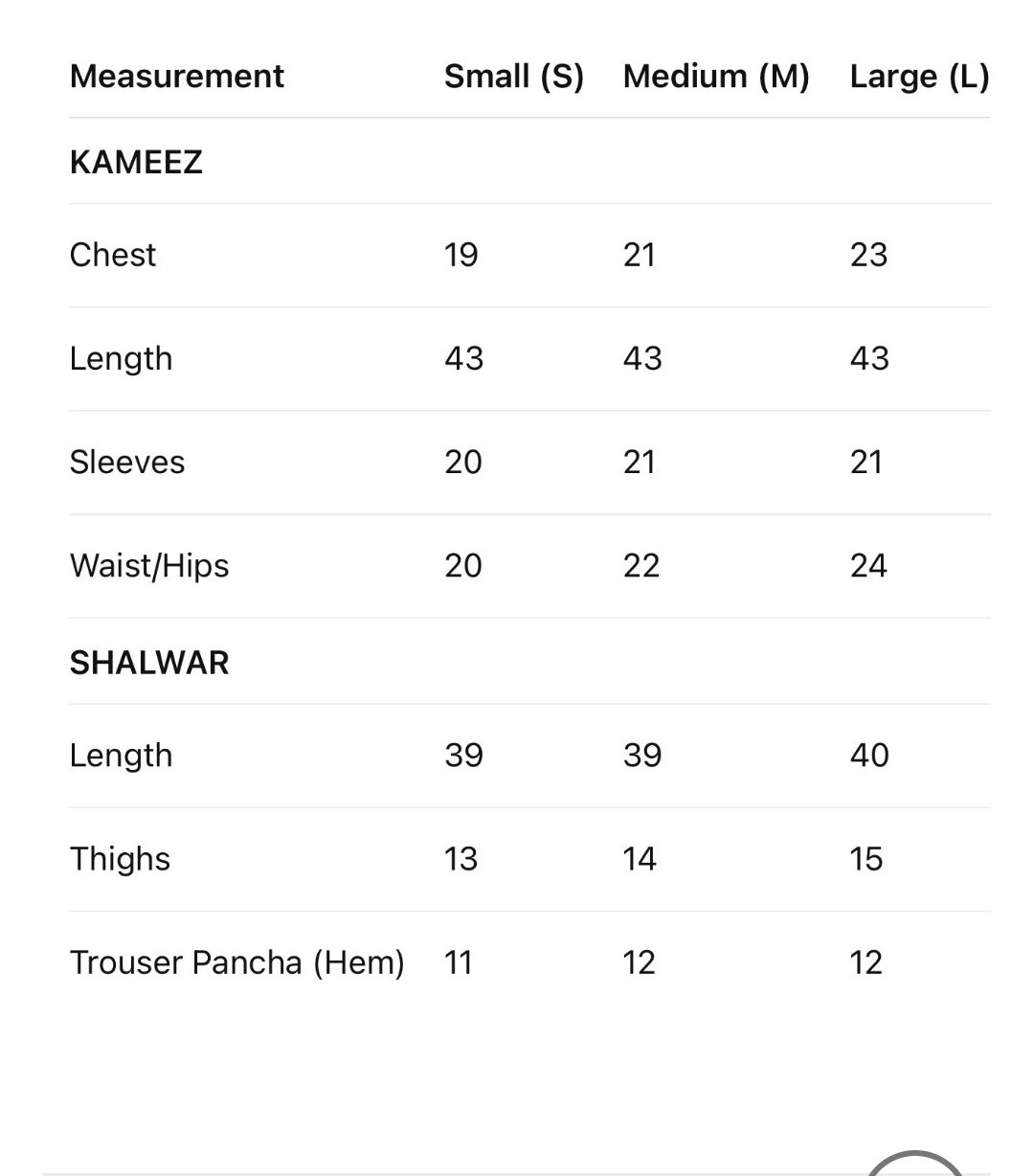Viewport: 1034px width, 1176px height.
Task: Select the Small (S) column header
Action: click(513, 77)
